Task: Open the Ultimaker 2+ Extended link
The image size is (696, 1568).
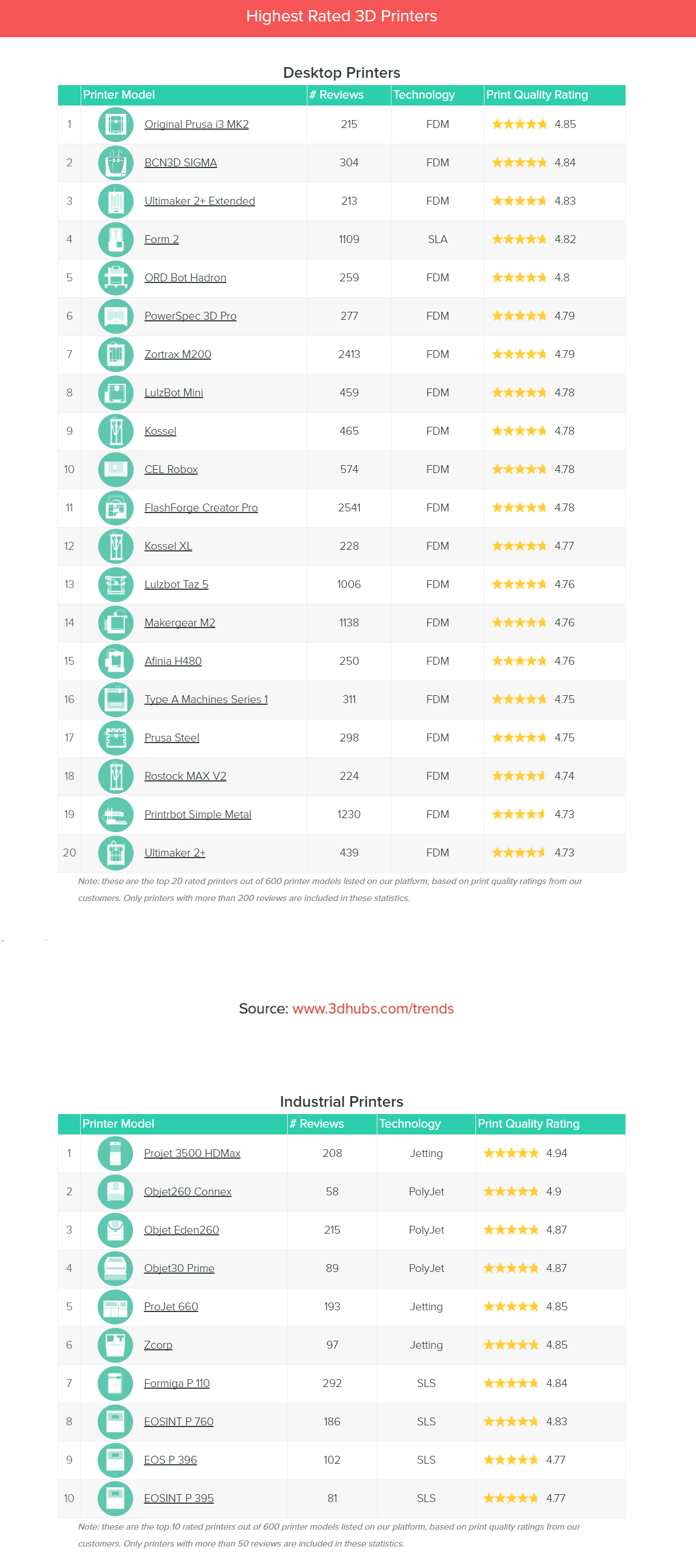Action: (x=199, y=201)
